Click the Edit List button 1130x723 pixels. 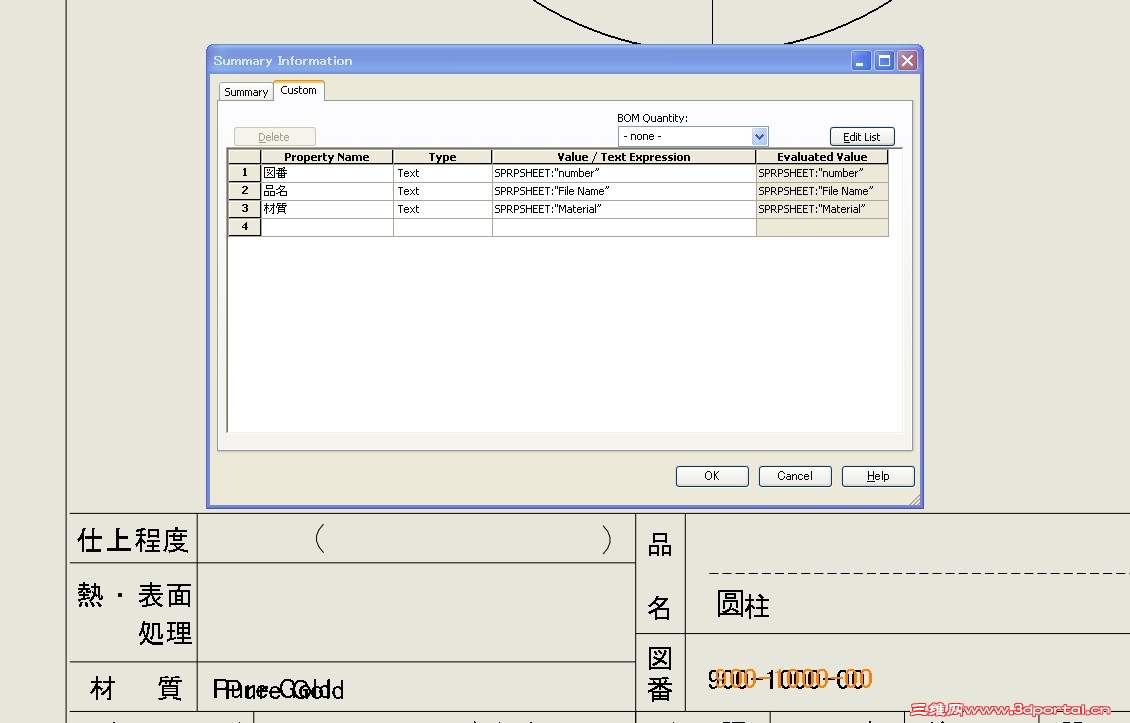(862, 136)
